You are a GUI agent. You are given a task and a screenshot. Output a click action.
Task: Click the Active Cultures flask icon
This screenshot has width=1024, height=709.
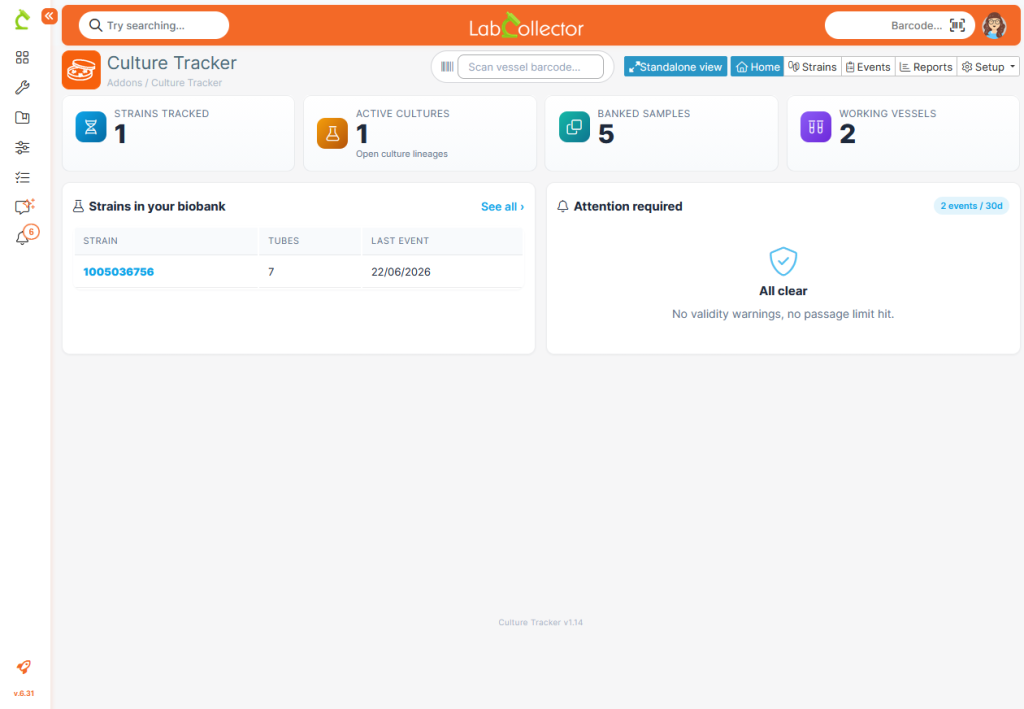[x=332, y=134]
